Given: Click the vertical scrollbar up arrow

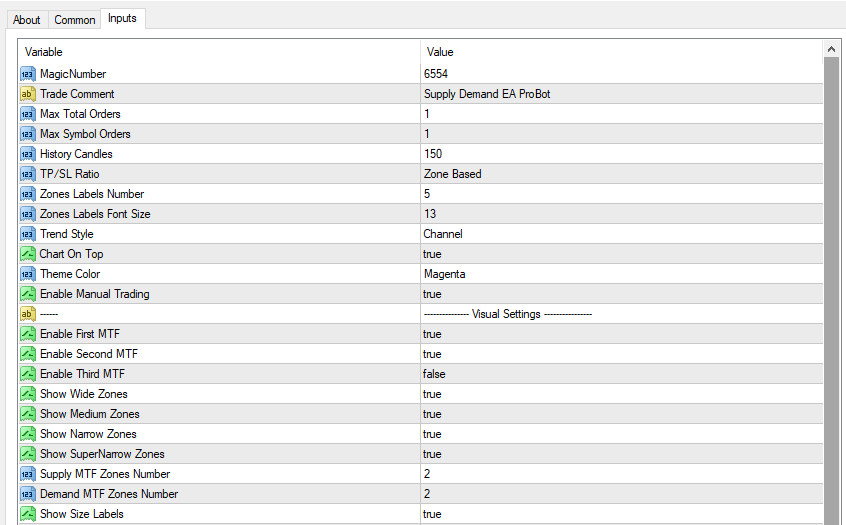Looking at the screenshot, I should [831, 48].
